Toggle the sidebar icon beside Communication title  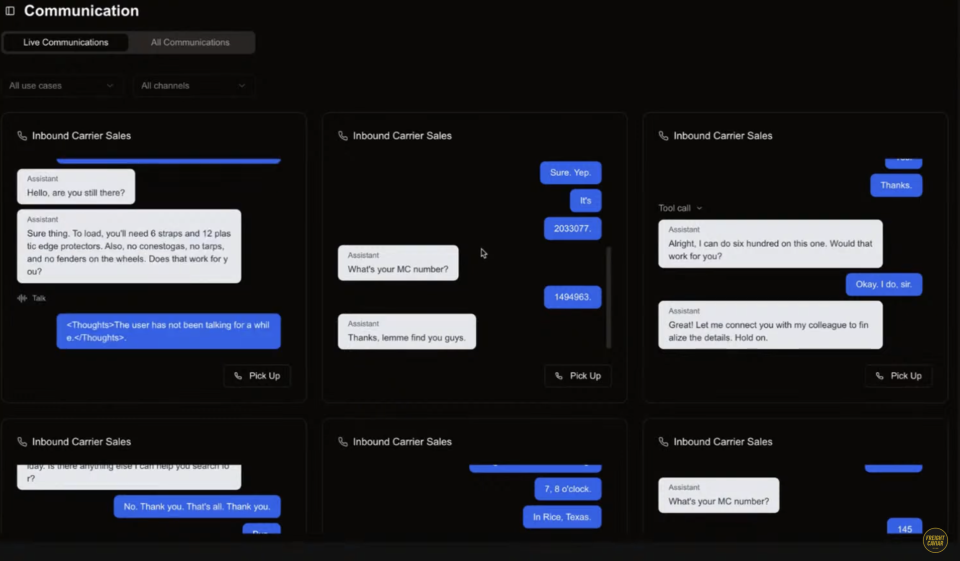pos(10,11)
